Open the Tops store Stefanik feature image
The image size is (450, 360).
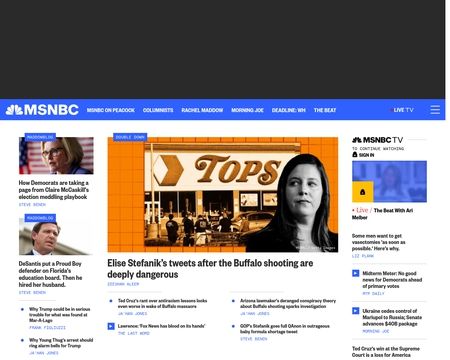(223, 194)
